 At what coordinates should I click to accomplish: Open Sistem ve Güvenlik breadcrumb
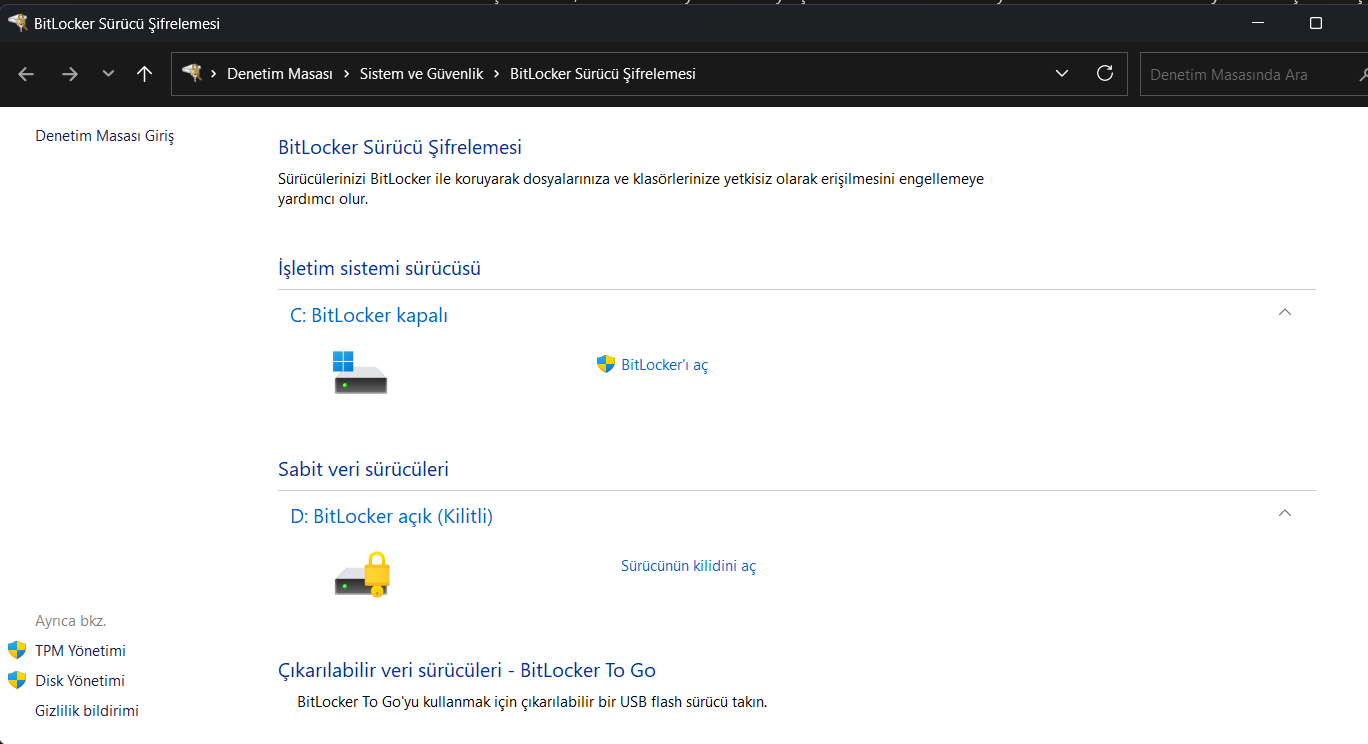click(x=422, y=74)
